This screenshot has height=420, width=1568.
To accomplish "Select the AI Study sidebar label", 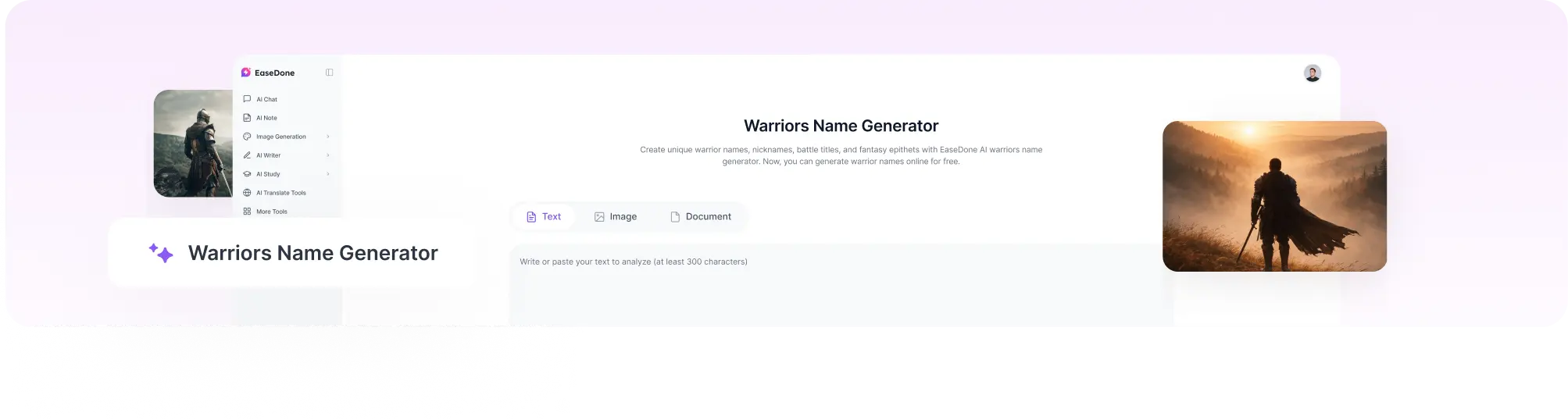I will (x=268, y=174).
